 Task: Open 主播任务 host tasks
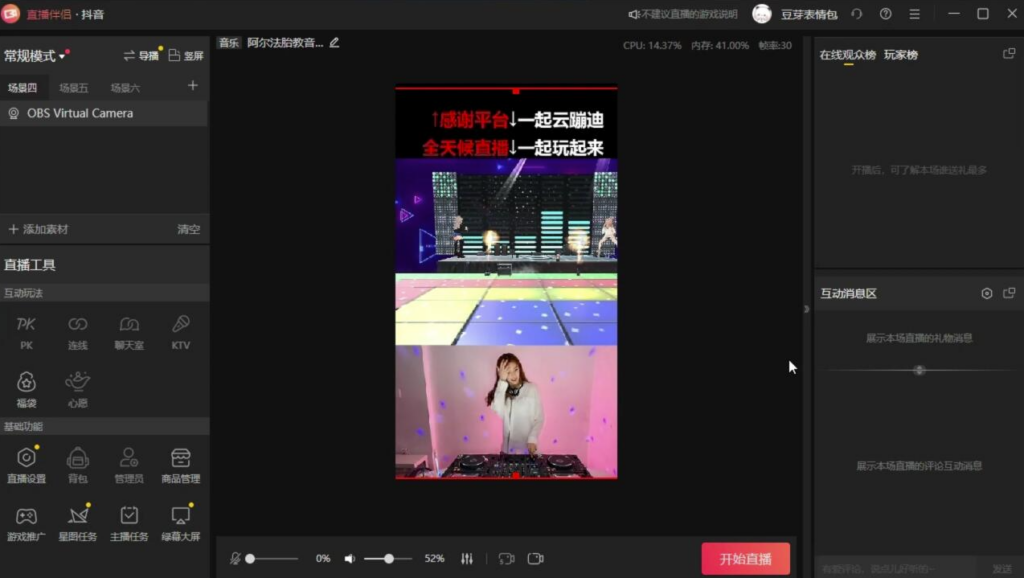[129, 523]
